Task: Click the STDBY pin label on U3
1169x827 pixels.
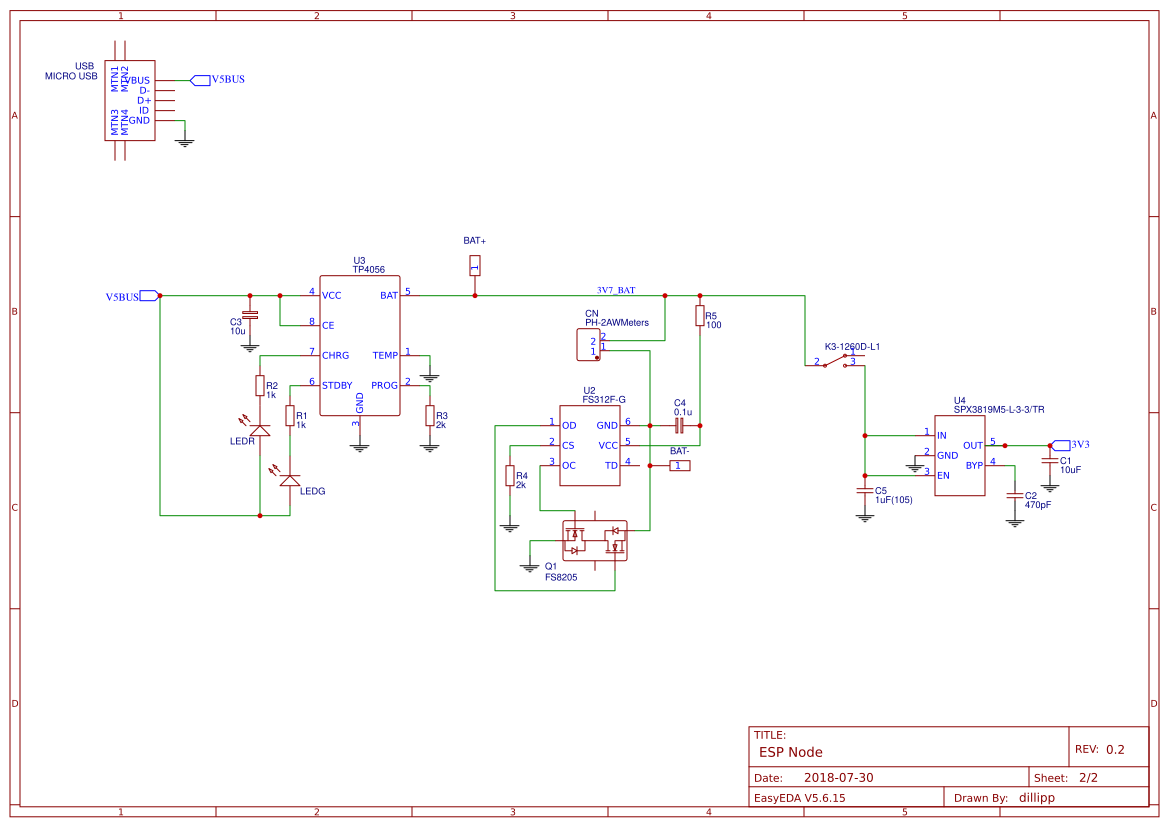Action: 337,386
